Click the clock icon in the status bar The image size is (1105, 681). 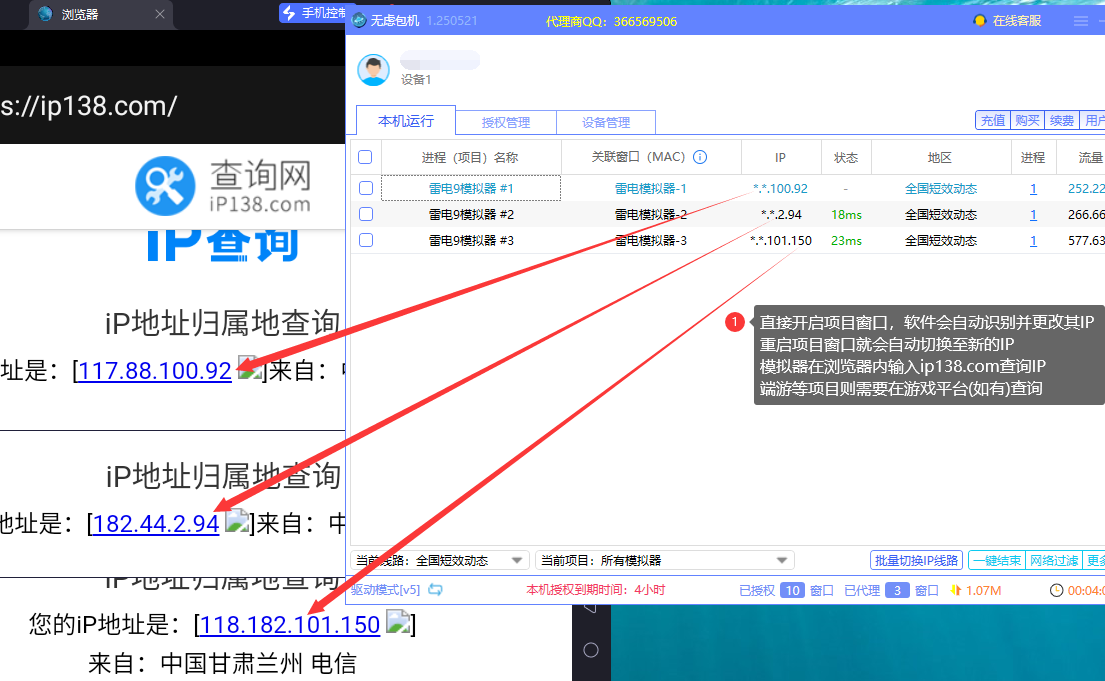pos(1056,590)
